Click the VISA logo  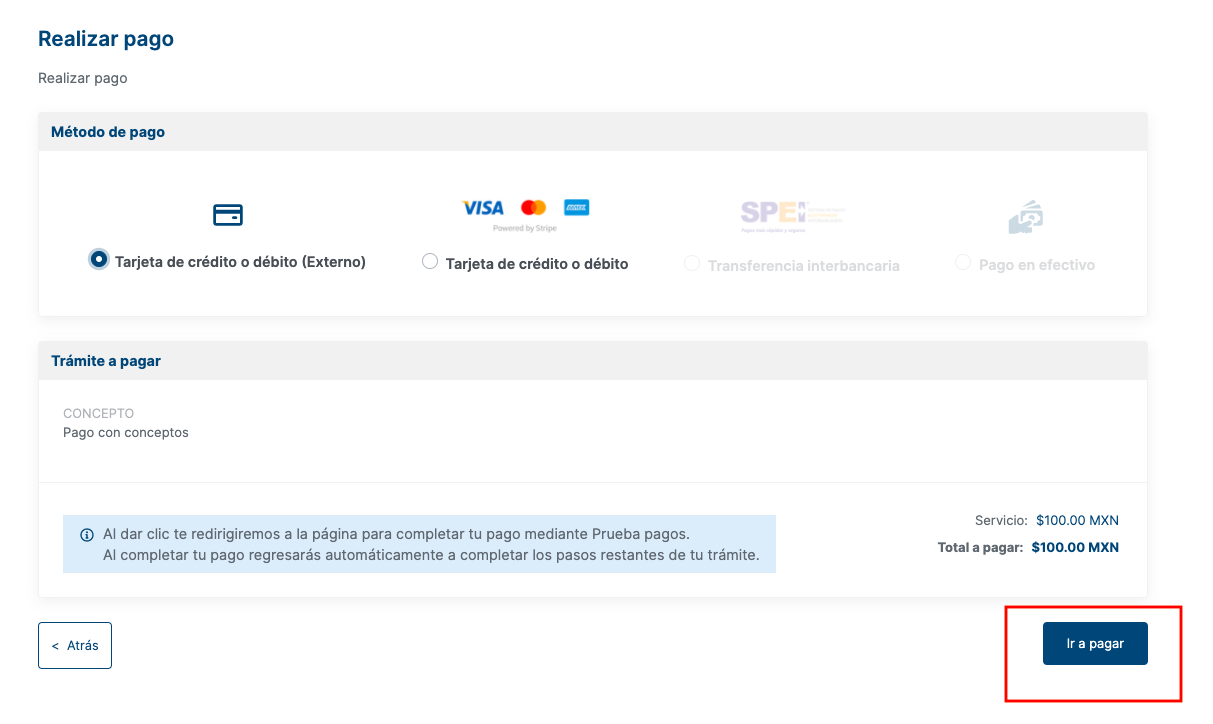(x=483, y=208)
